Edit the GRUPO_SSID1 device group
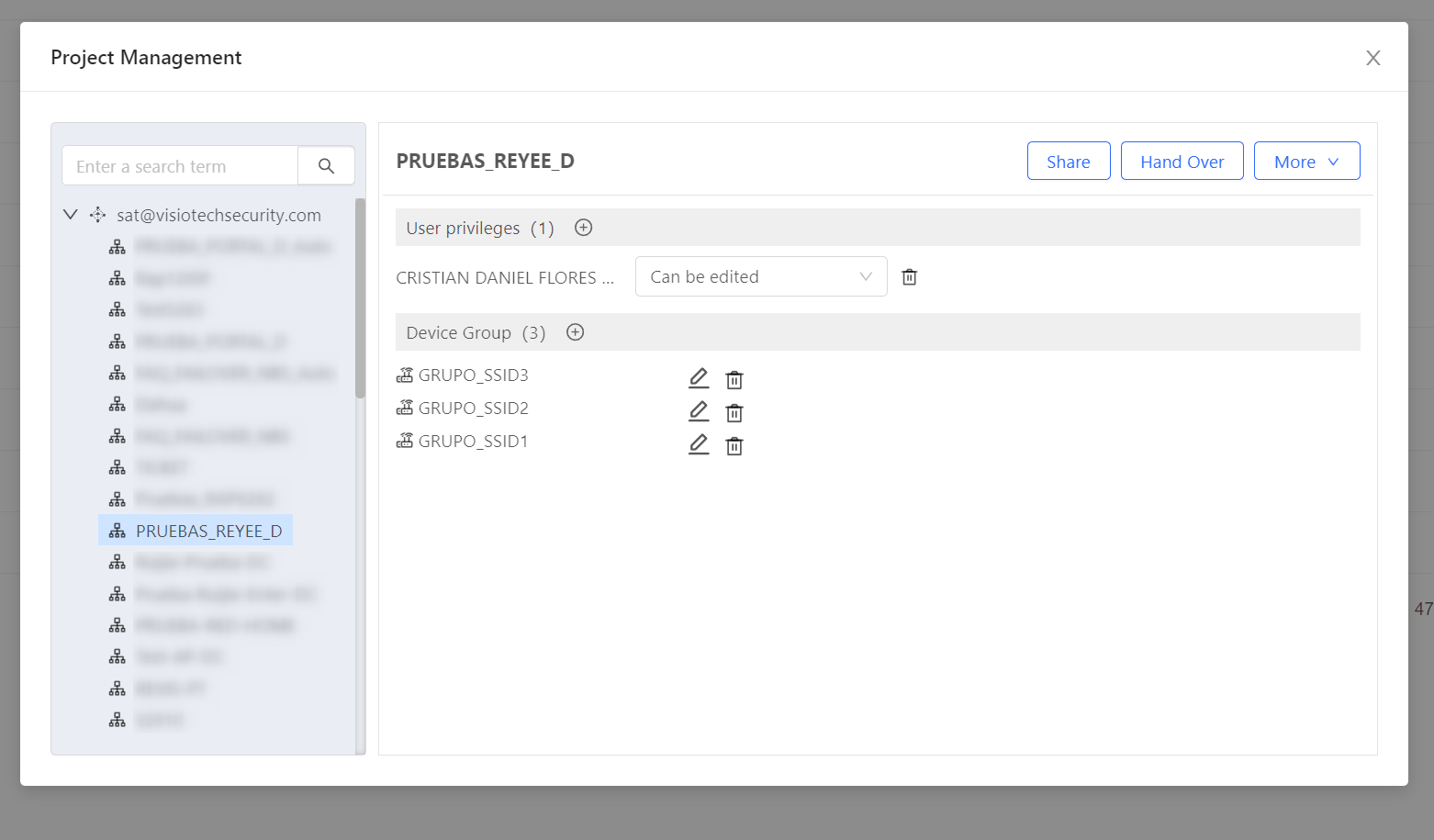Viewport: 1434px width, 840px height. [699, 444]
